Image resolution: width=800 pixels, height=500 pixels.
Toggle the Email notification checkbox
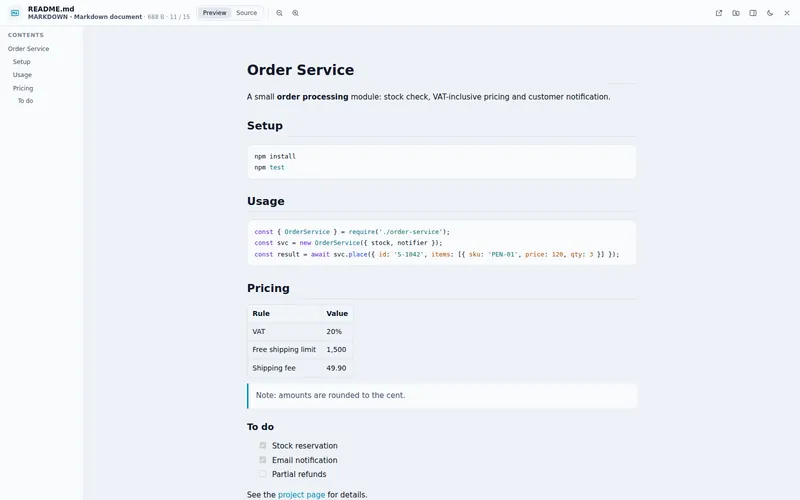click(x=263, y=460)
